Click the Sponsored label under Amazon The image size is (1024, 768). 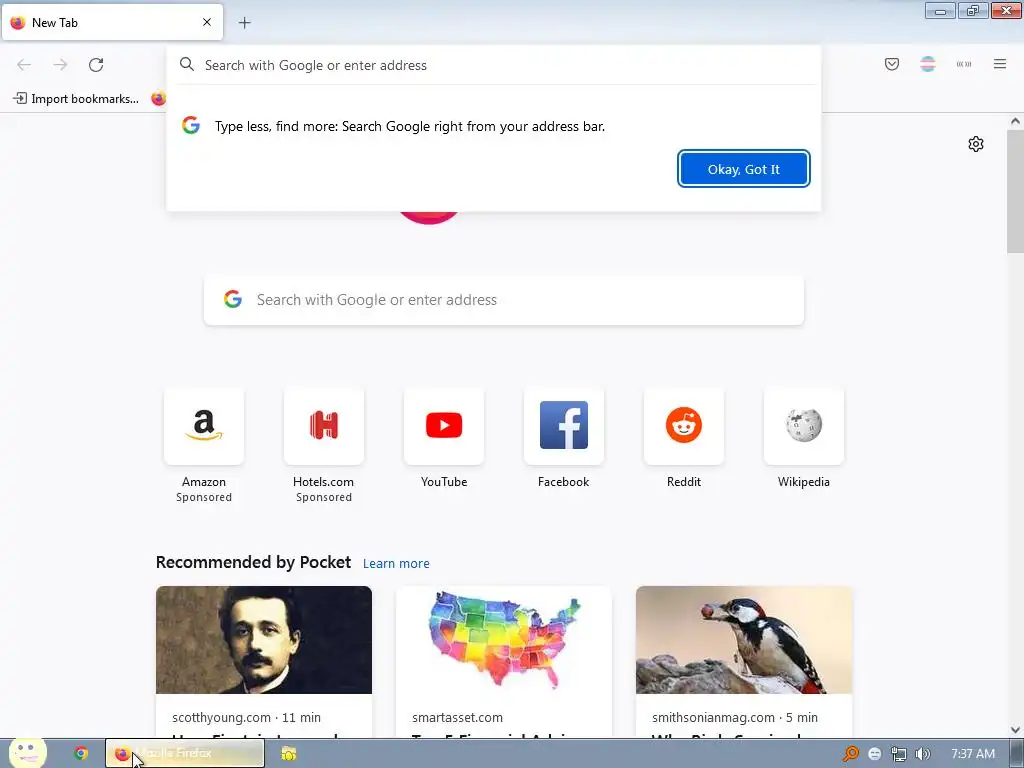click(x=204, y=497)
